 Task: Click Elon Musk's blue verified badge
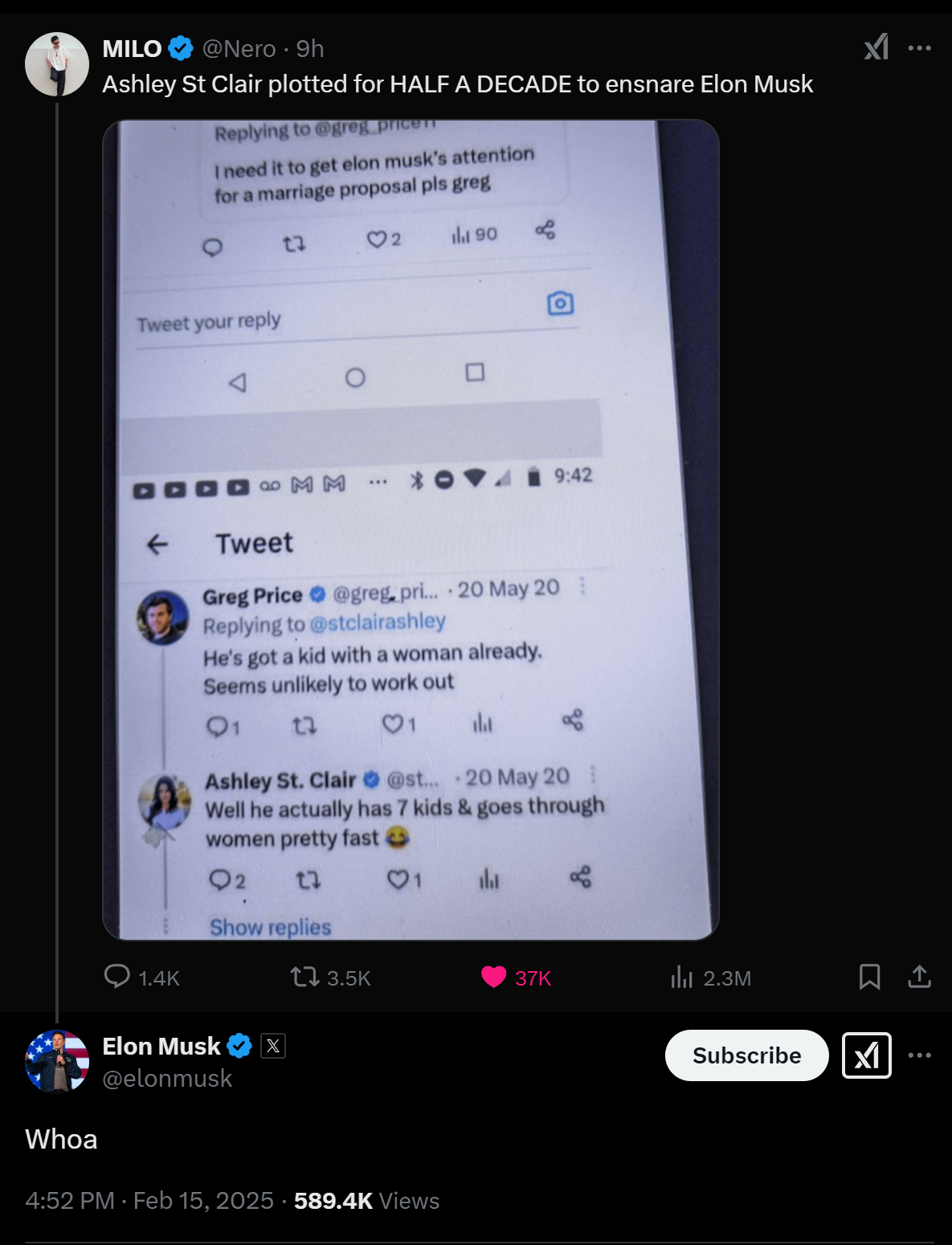(239, 1046)
